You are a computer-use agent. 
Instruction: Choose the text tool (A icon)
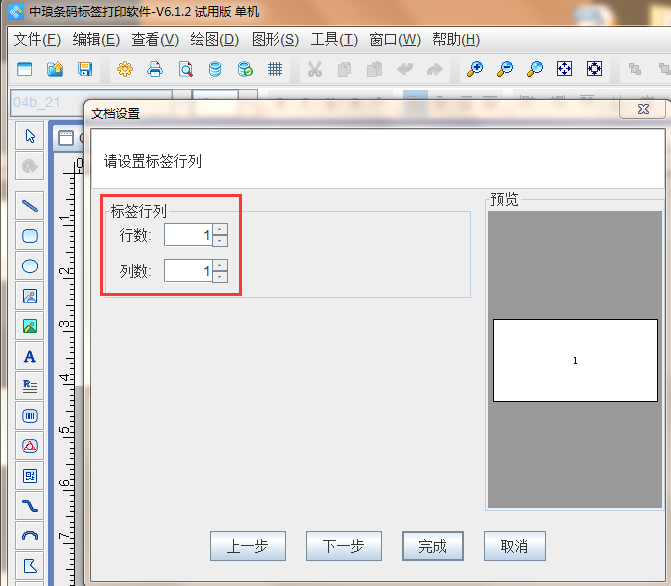30,356
